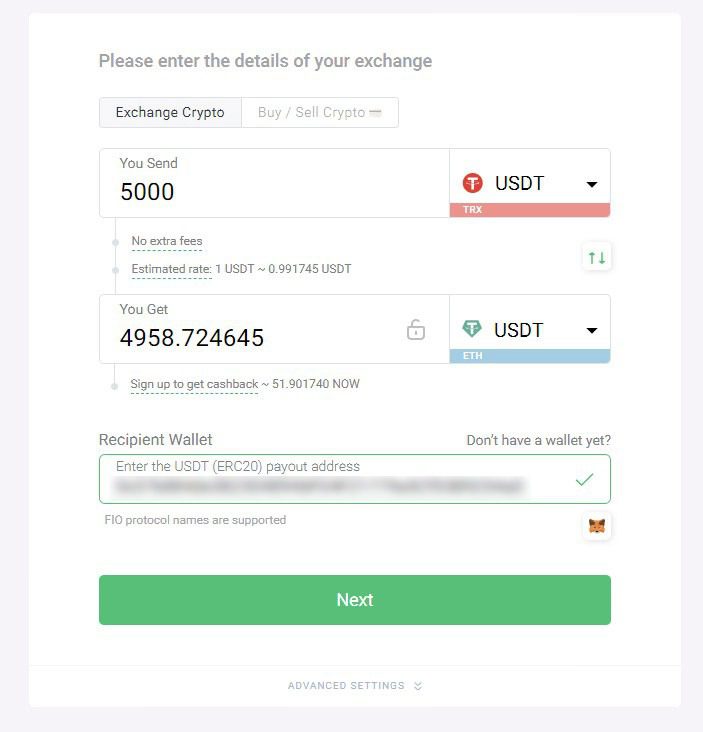Click the green address validation checkmark
703x732 pixels.
[584, 480]
